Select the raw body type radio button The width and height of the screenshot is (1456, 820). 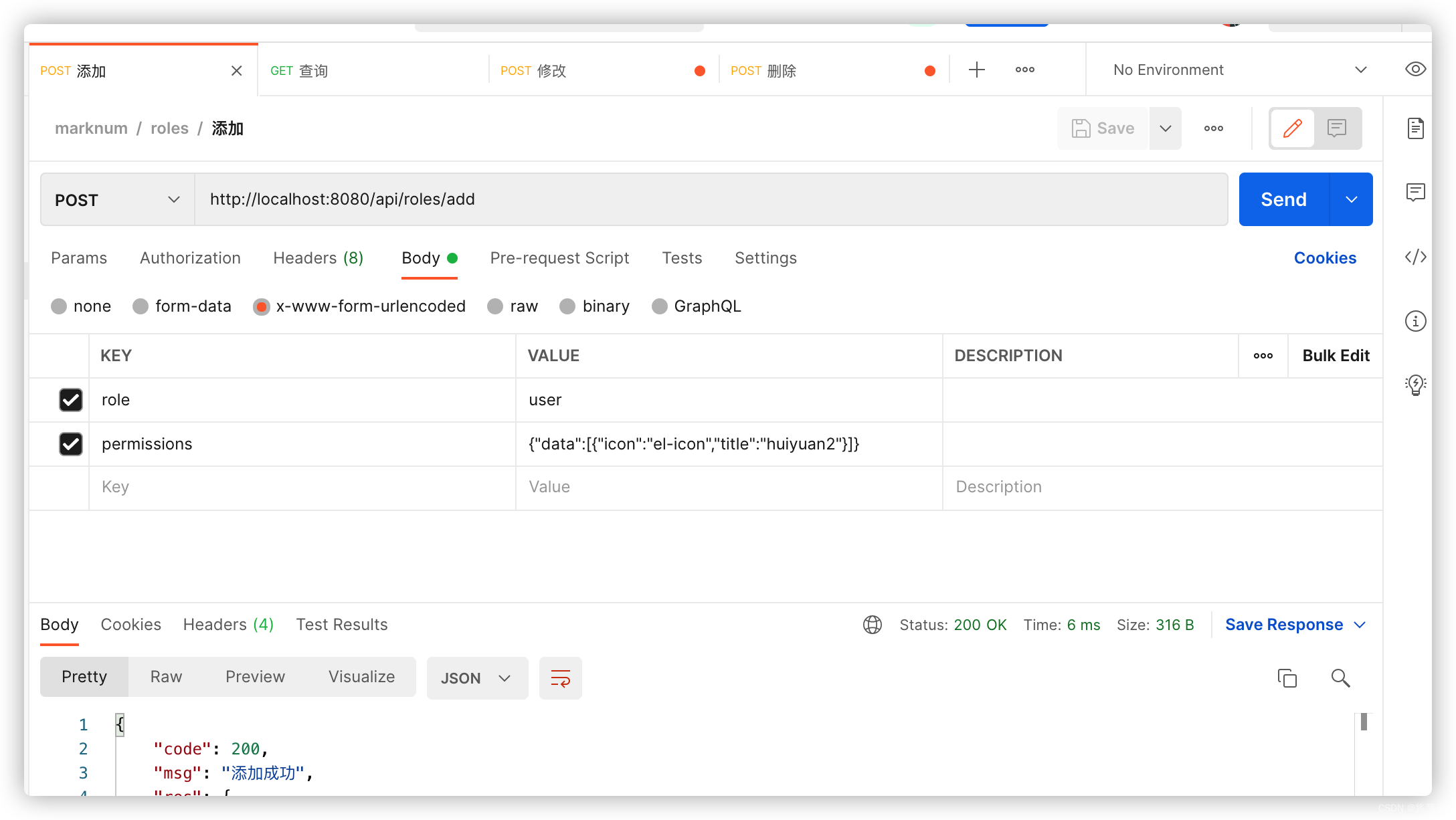coord(495,306)
